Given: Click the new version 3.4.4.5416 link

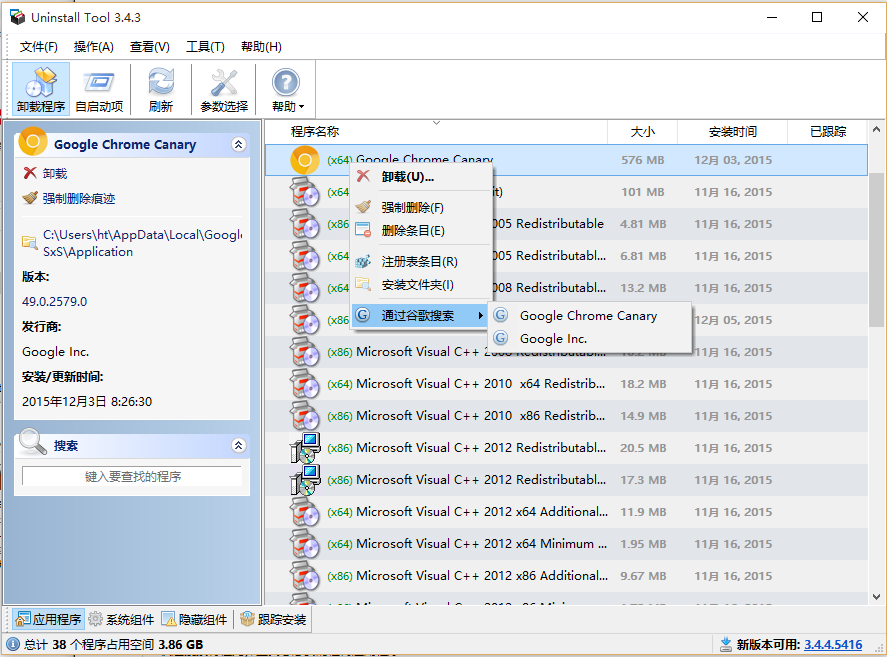Looking at the screenshot, I should pyautogui.click(x=832, y=645).
